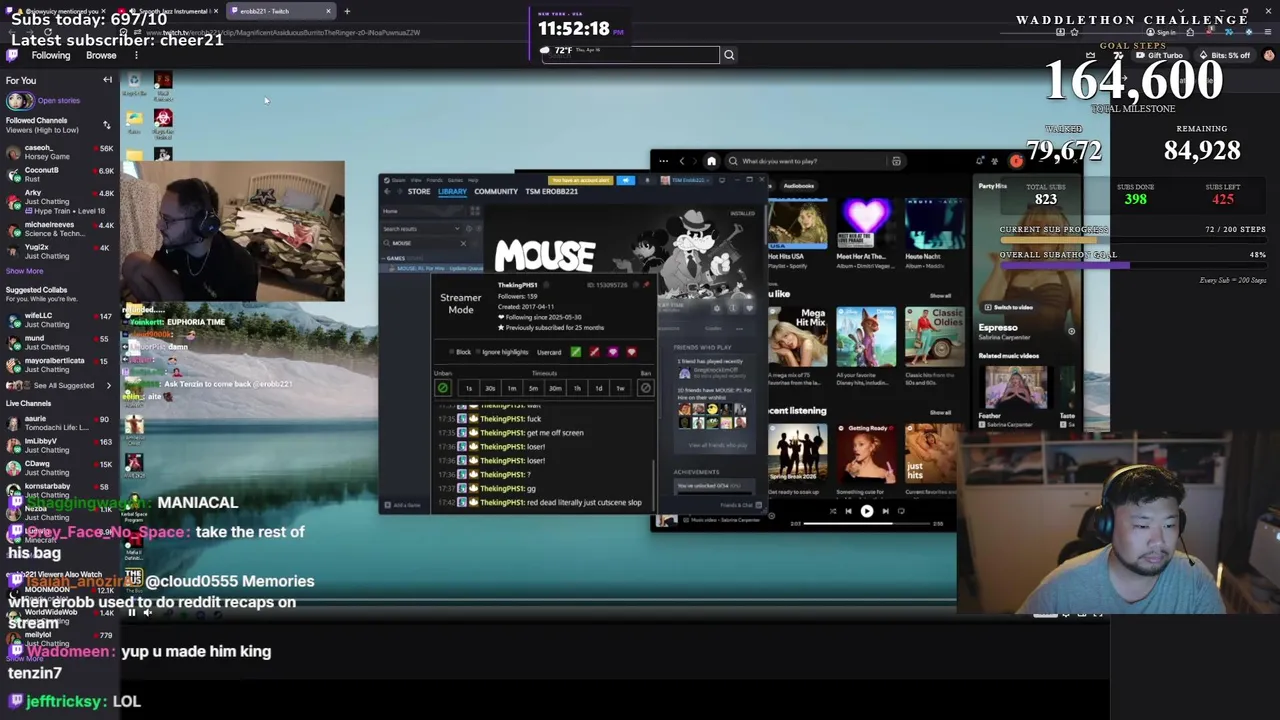Seek in Spotify progress bar
This screenshot has width=1280, height=720.
pos(867,523)
